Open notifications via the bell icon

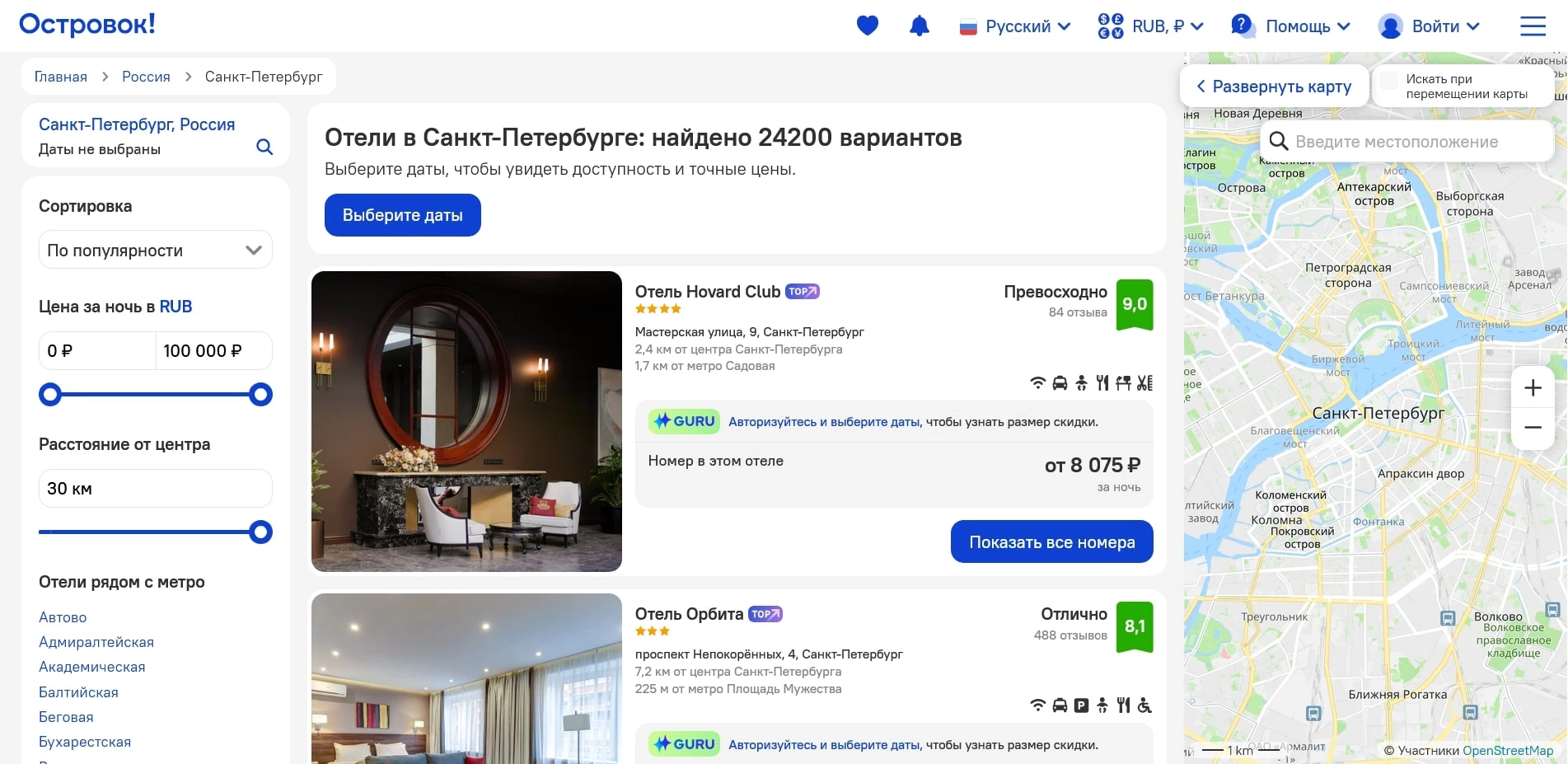click(919, 26)
